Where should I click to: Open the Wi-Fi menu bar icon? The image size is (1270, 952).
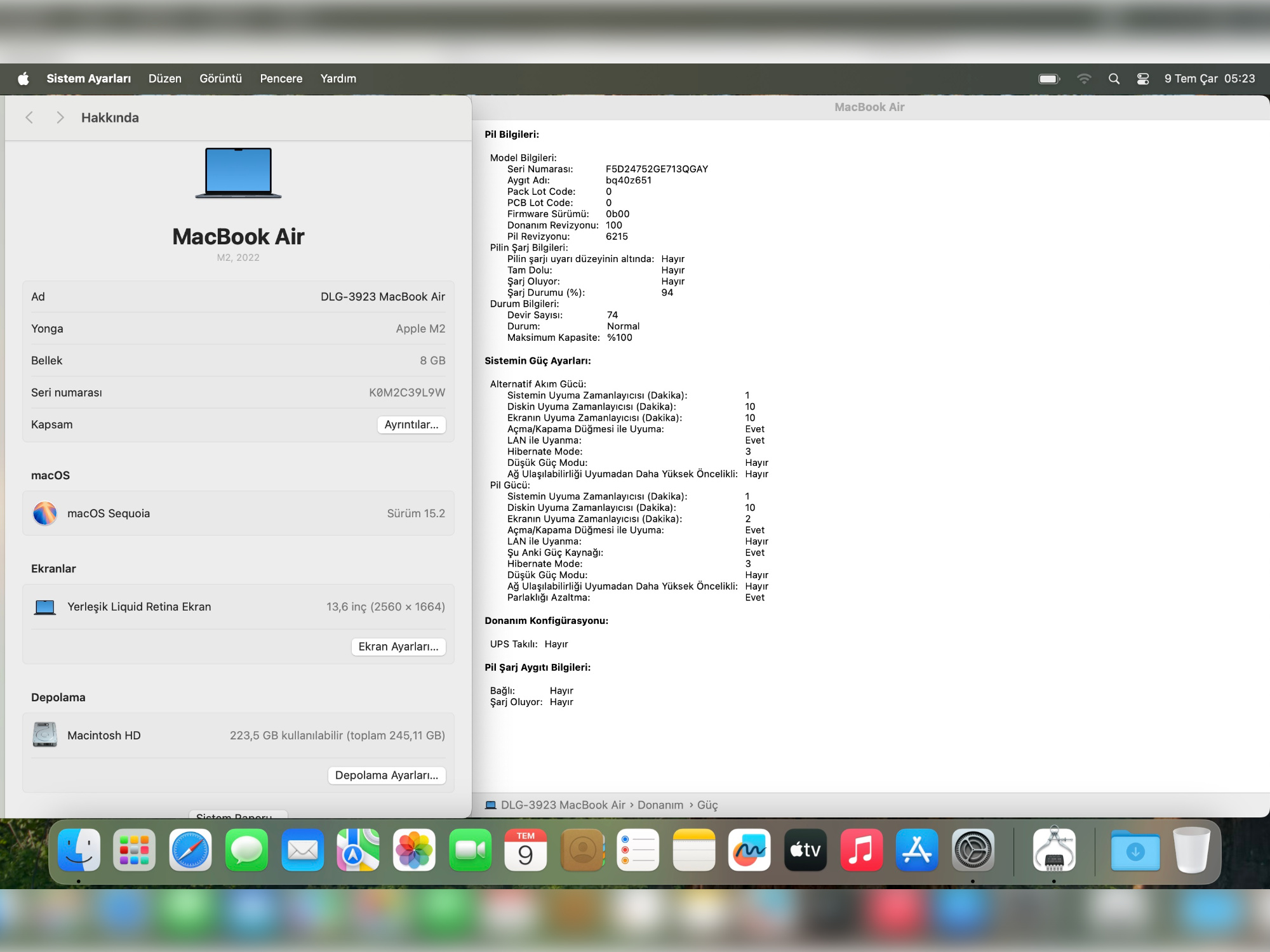coord(1084,79)
